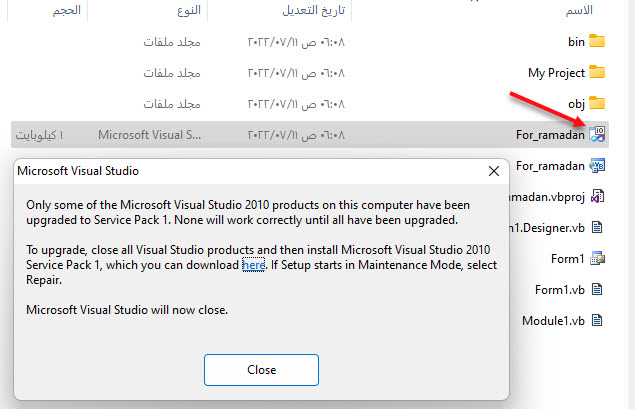Select the Module1.vb file icon
Image resolution: width=635 pixels, height=409 pixels.
pyautogui.click(x=597, y=320)
